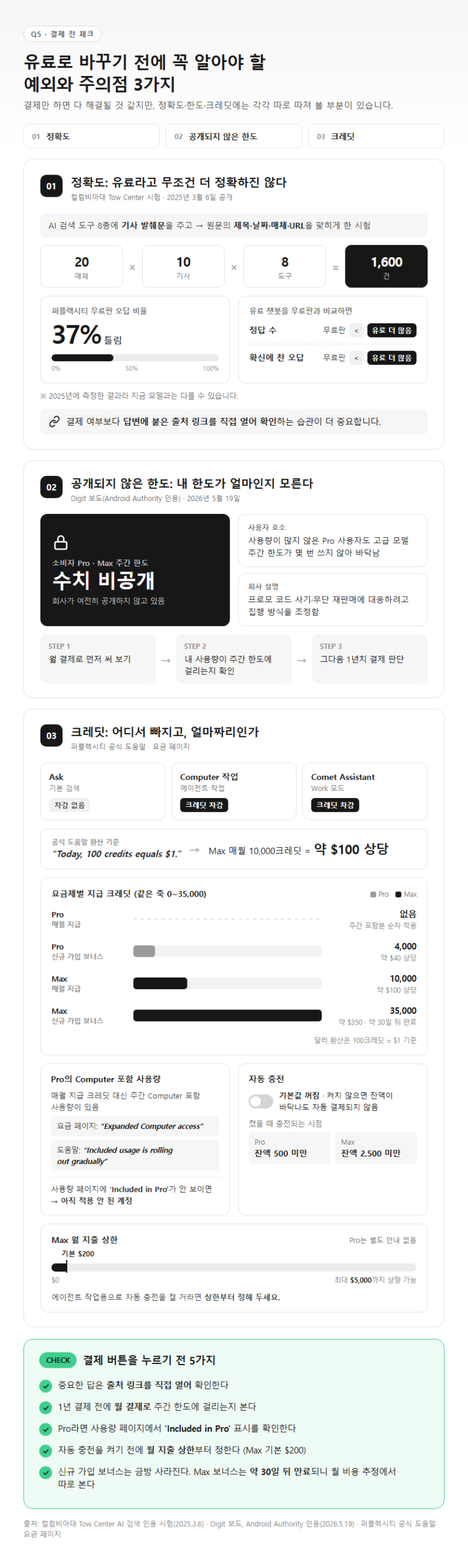Click the first green check icon in the checklist

(45, 1385)
